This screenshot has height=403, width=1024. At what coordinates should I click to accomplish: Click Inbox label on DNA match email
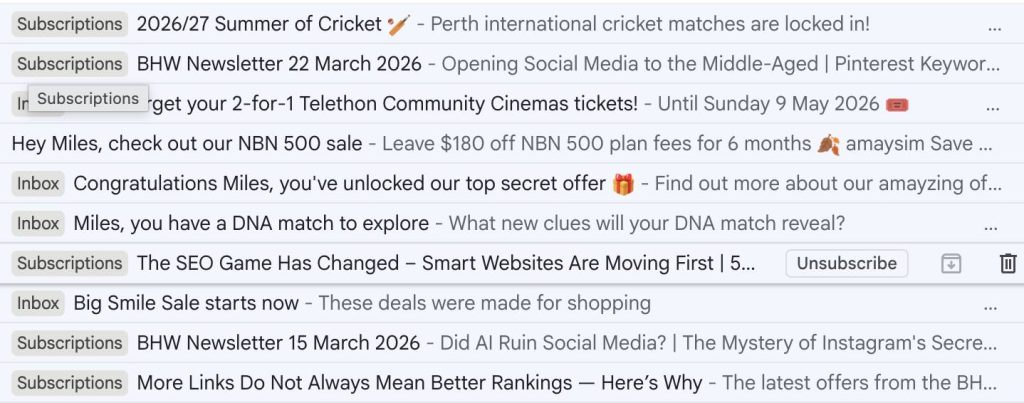(38, 223)
